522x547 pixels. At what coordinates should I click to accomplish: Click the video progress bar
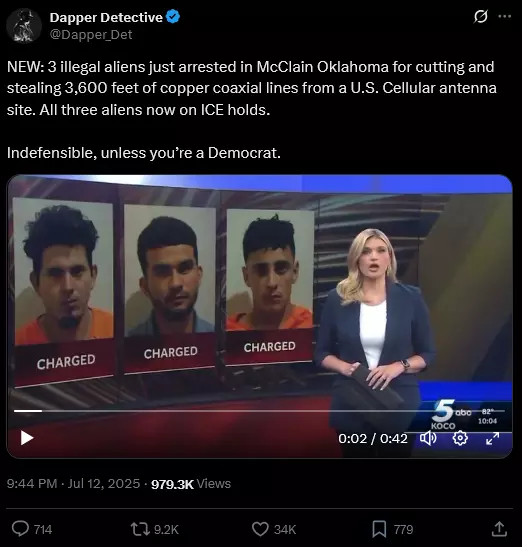click(x=259, y=411)
